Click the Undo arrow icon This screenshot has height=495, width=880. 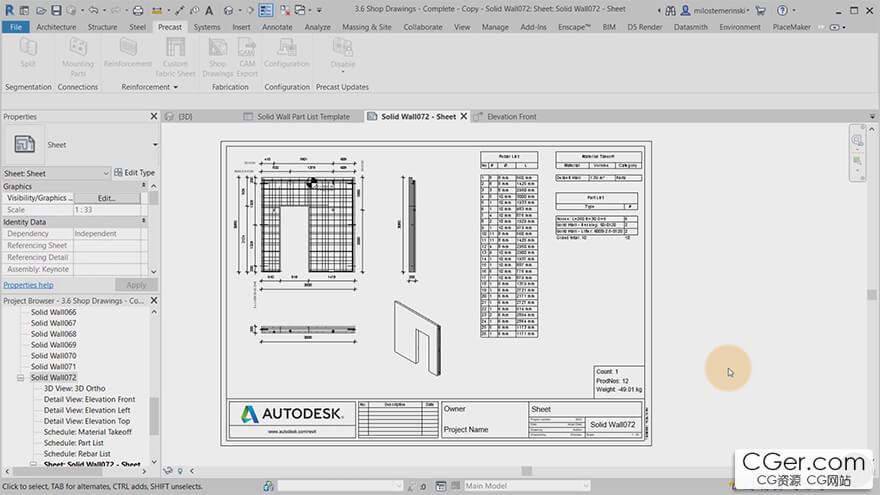pyautogui.click(x=93, y=10)
